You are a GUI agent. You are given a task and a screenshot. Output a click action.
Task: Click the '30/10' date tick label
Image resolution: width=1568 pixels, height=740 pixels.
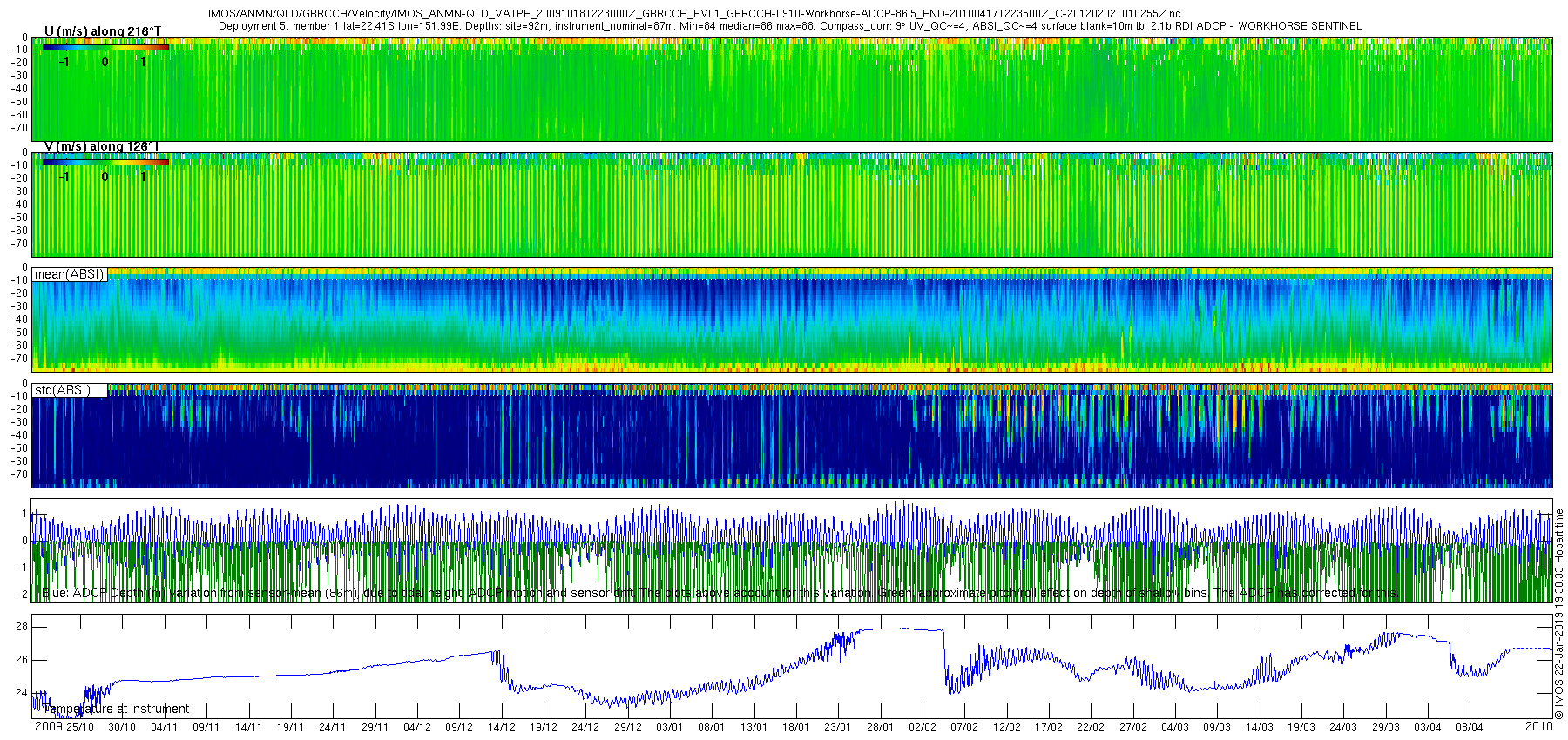pos(122,728)
